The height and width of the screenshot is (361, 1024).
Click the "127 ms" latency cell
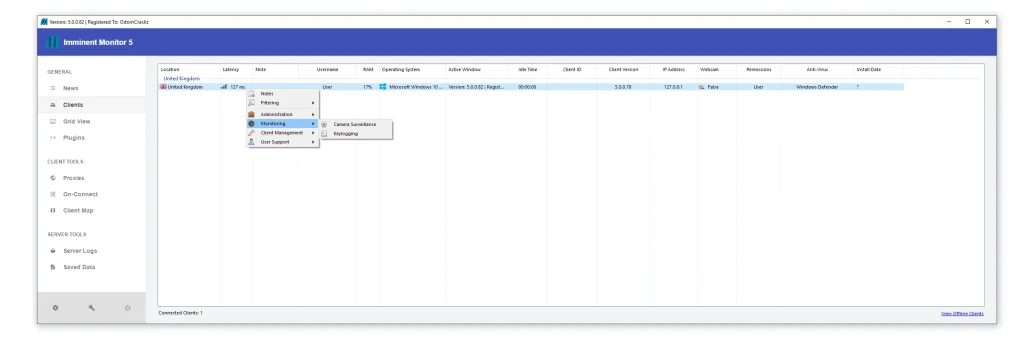pos(238,87)
